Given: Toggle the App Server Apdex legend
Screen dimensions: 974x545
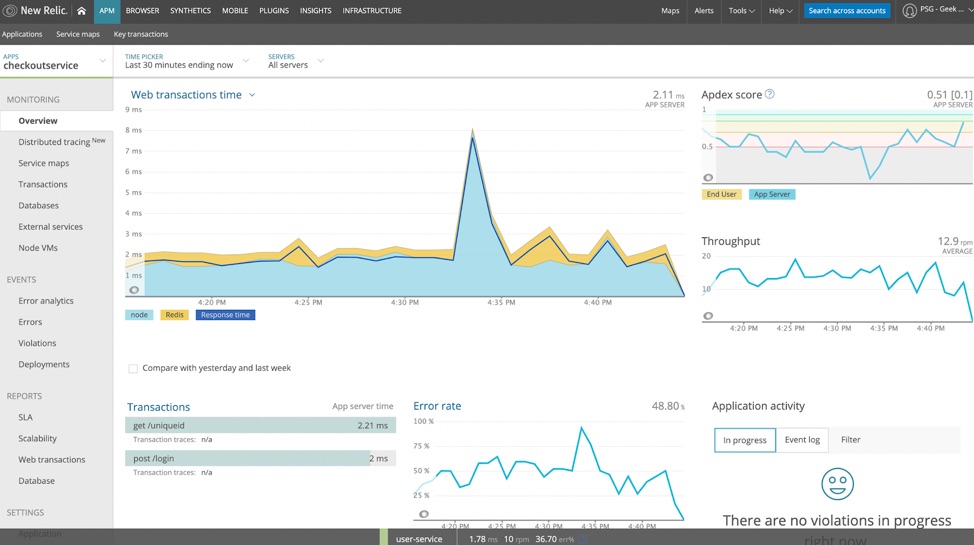Looking at the screenshot, I should coord(772,195).
